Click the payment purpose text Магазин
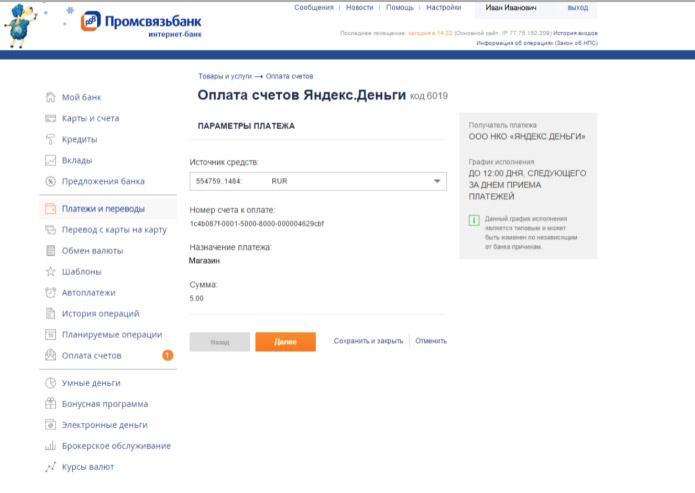 tap(204, 261)
